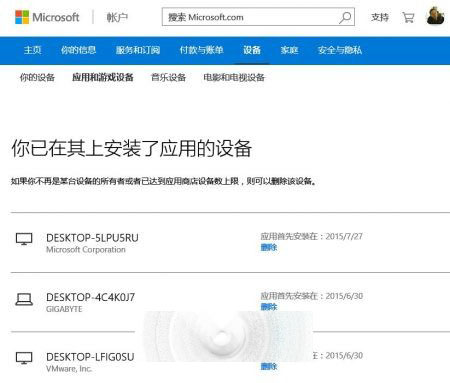Open the shopping cart icon

(x=408, y=17)
